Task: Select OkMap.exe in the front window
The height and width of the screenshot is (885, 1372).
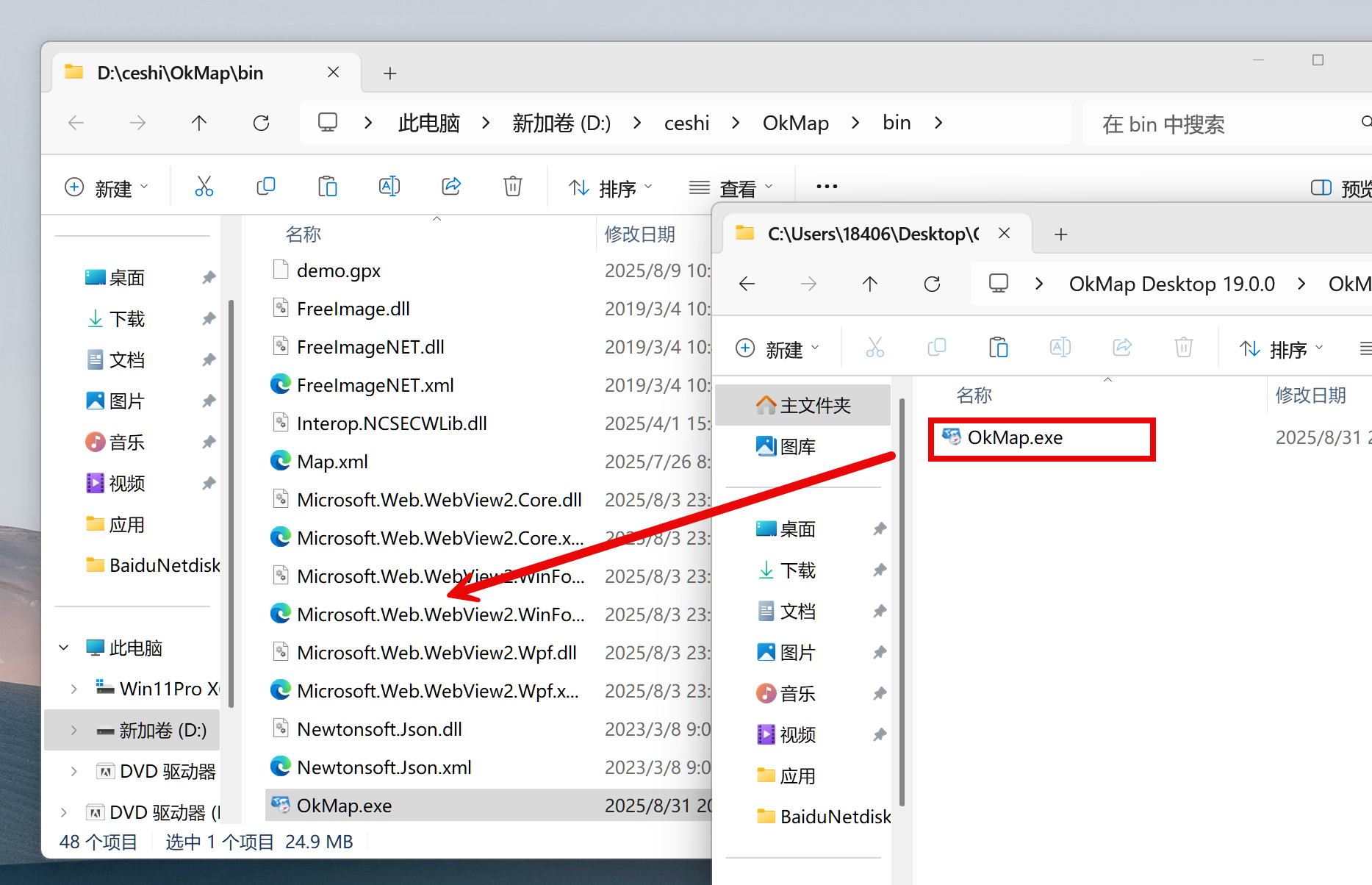Action: click(x=1014, y=438)
